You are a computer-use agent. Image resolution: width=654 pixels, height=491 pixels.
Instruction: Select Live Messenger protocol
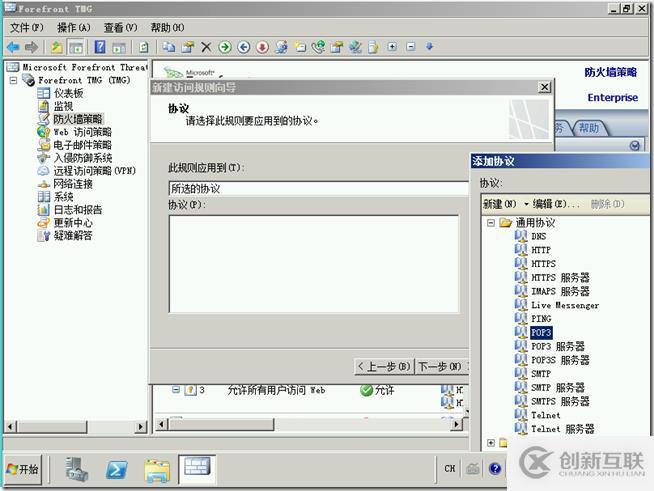point(565,305)
